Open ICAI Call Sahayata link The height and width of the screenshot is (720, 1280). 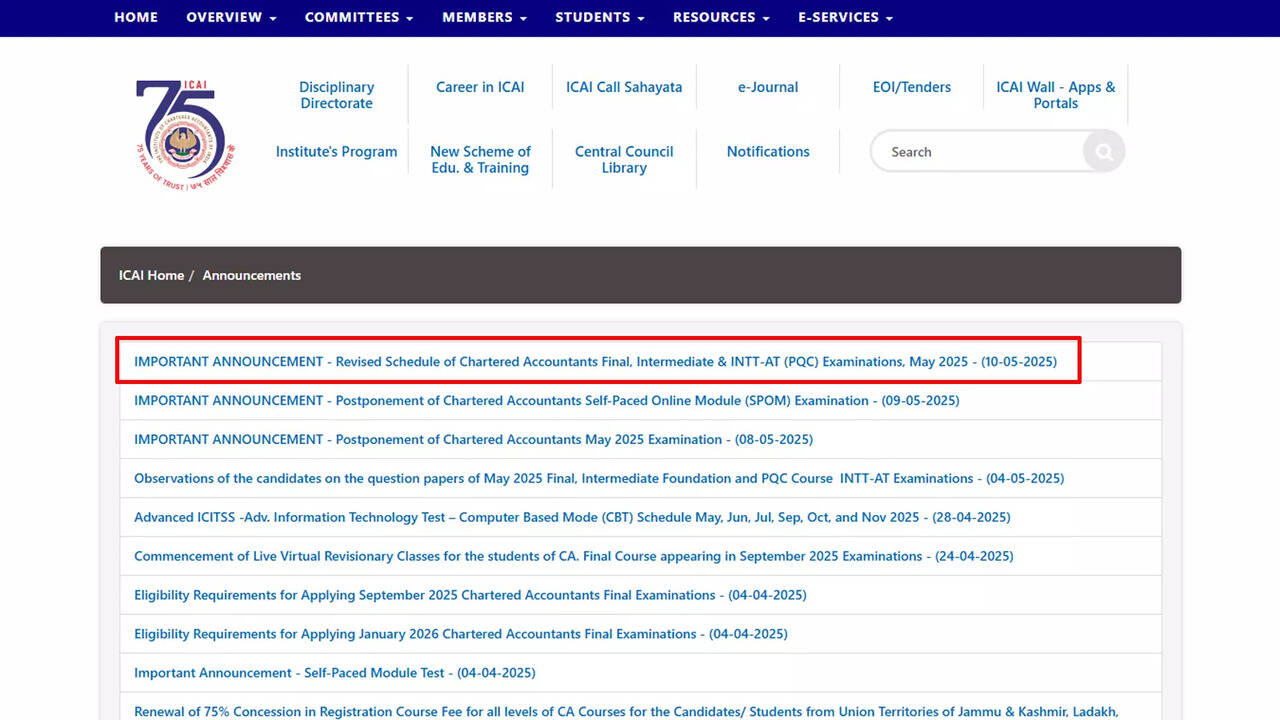(624, 87)
